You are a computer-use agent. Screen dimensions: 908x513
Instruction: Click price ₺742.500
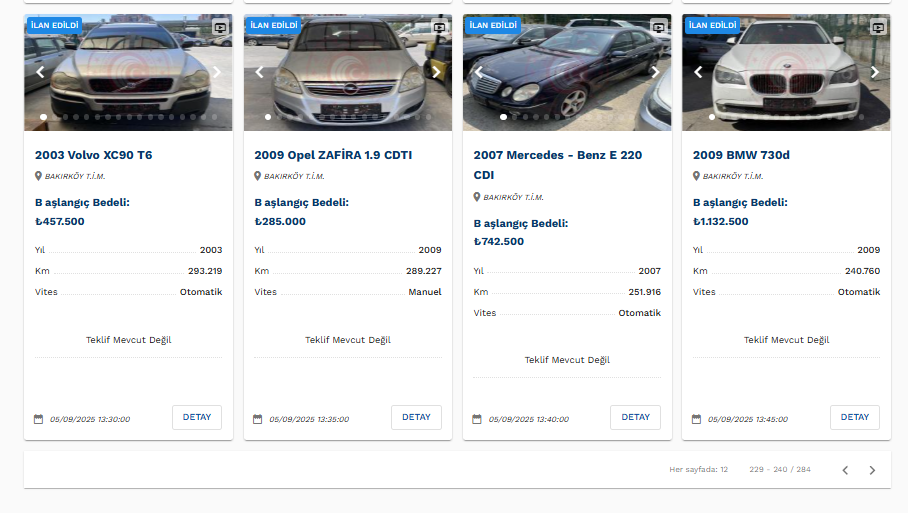499,241
